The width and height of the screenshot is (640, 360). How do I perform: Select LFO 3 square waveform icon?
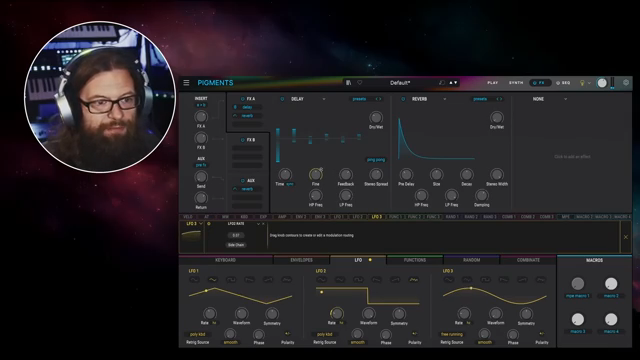pos(485,280)
